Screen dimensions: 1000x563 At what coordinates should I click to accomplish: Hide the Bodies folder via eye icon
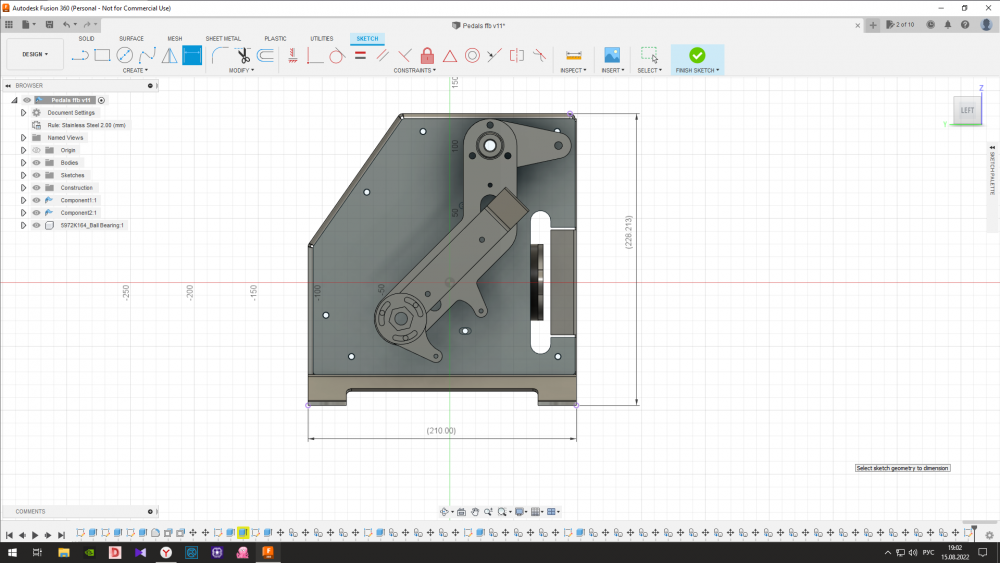[x=36, y=163]
